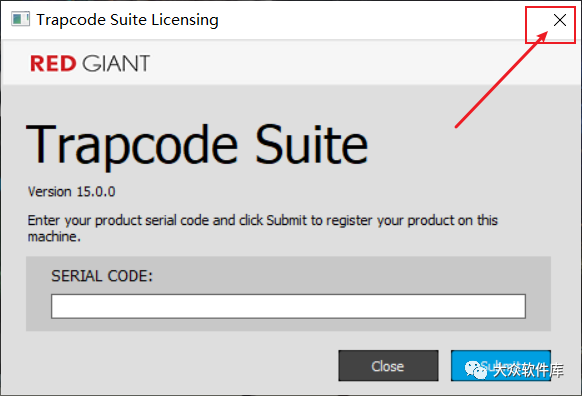Click the blue Submit button
This screenshot has width=582, height=396.
[x=501, y=366]
